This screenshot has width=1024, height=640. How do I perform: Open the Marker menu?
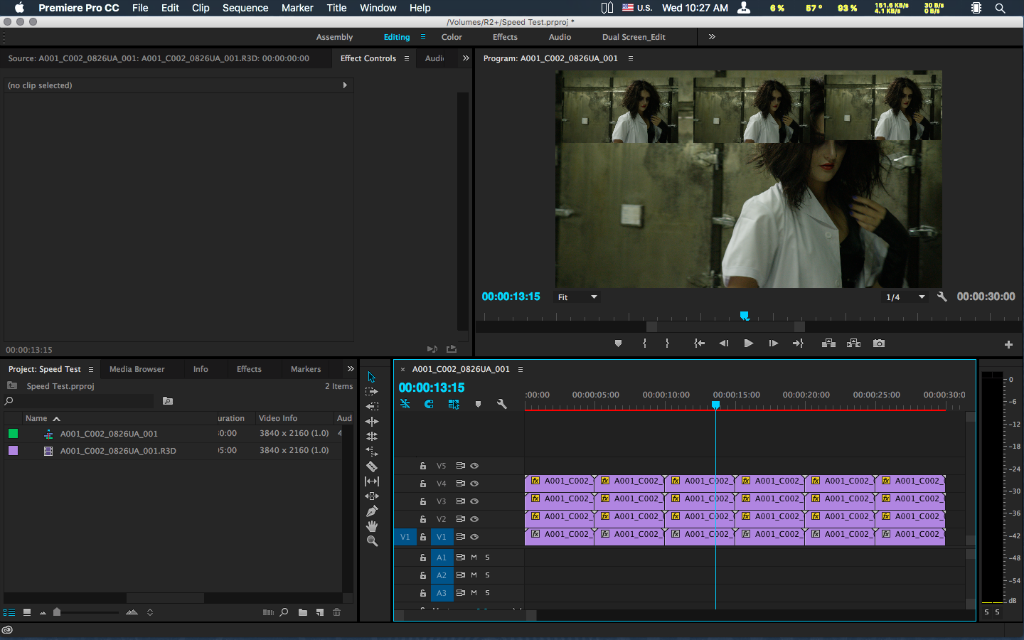coord(297,8)
